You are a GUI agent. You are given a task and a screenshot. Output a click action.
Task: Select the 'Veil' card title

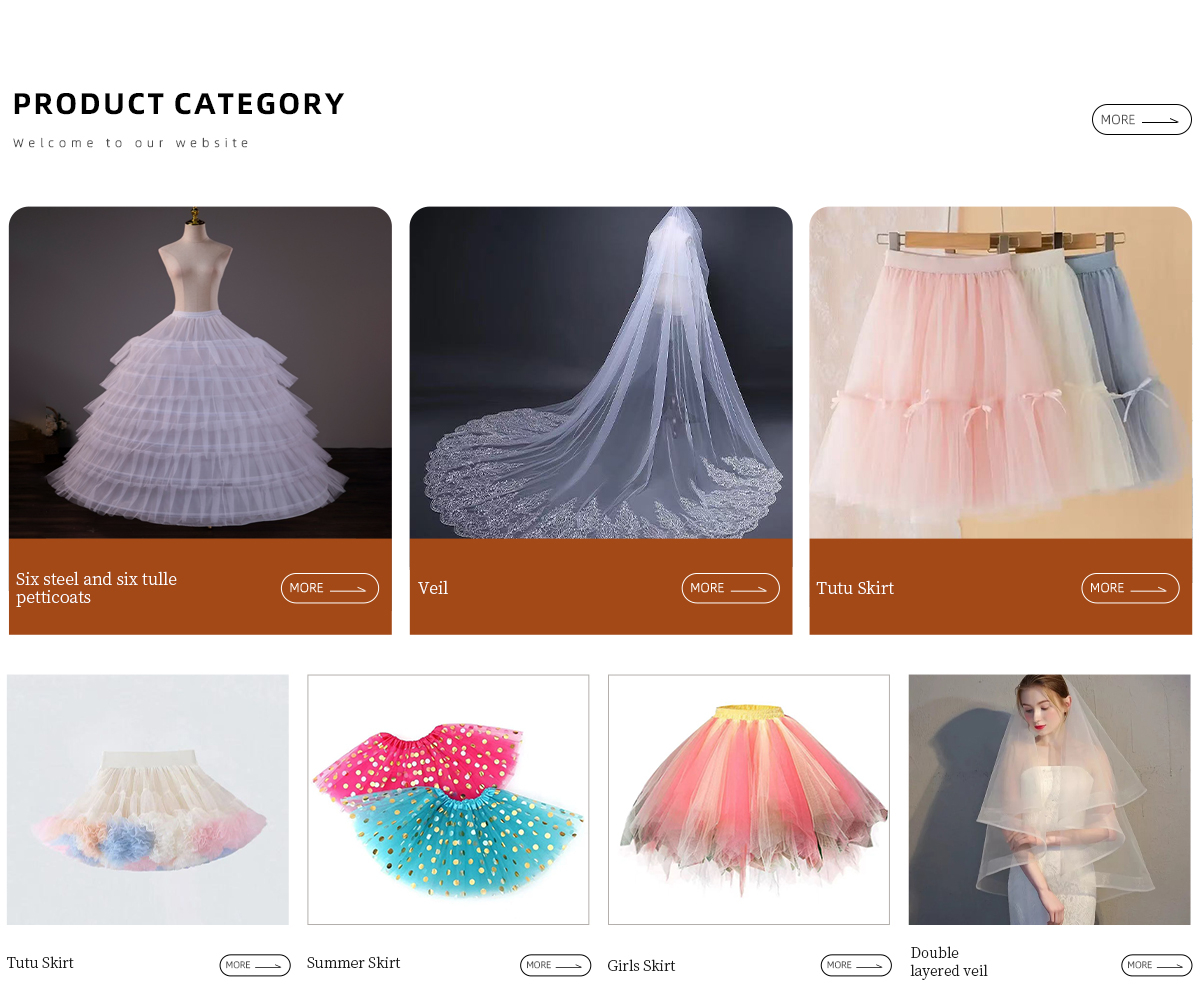click(x=433, y=588)
